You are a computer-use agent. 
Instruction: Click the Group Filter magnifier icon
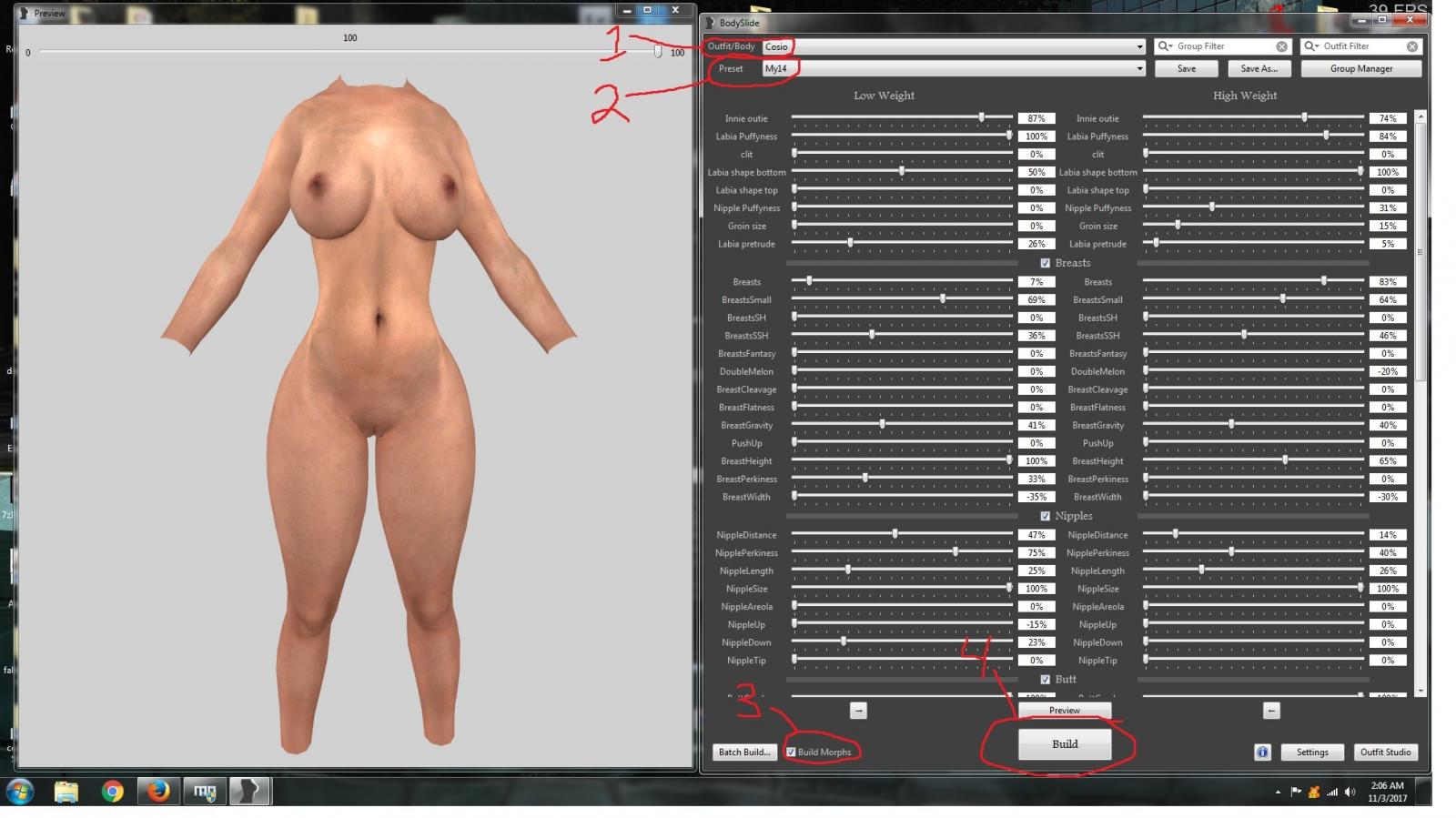[x=1165, y=46]
